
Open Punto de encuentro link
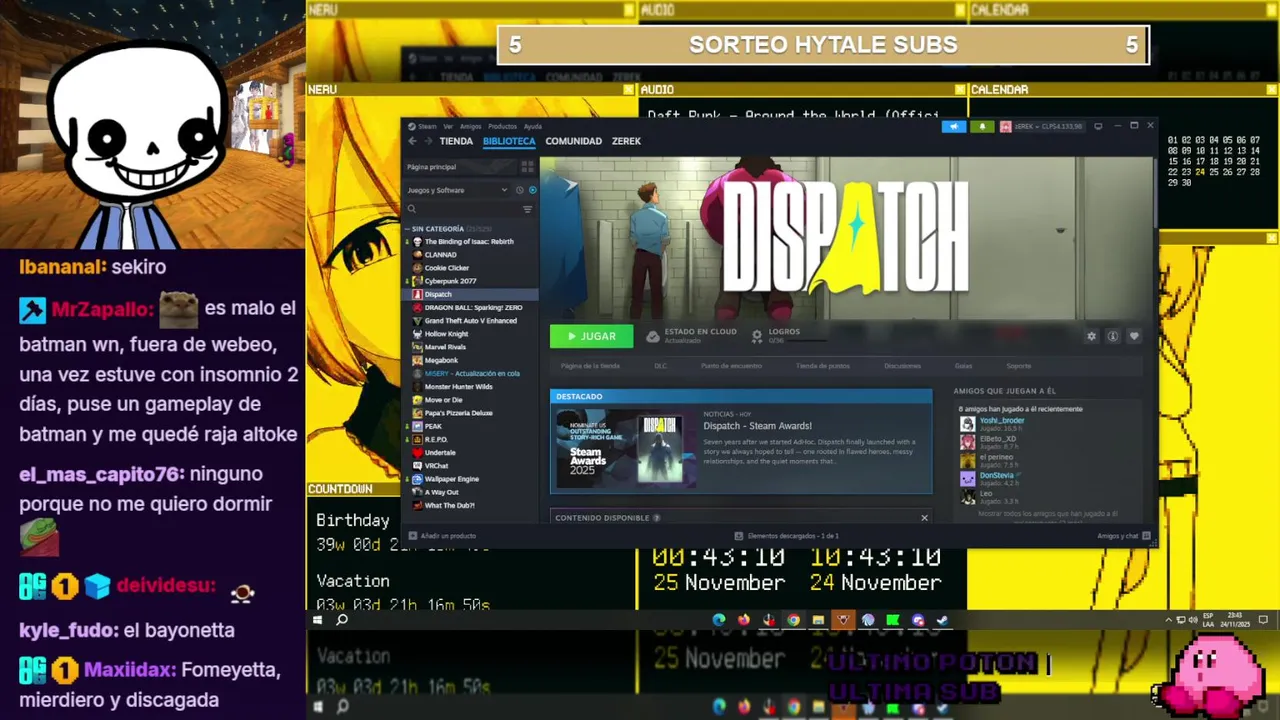click(731, 366)
